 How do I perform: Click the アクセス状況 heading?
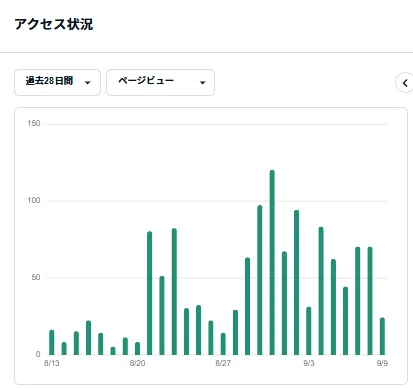click(54, 24)
